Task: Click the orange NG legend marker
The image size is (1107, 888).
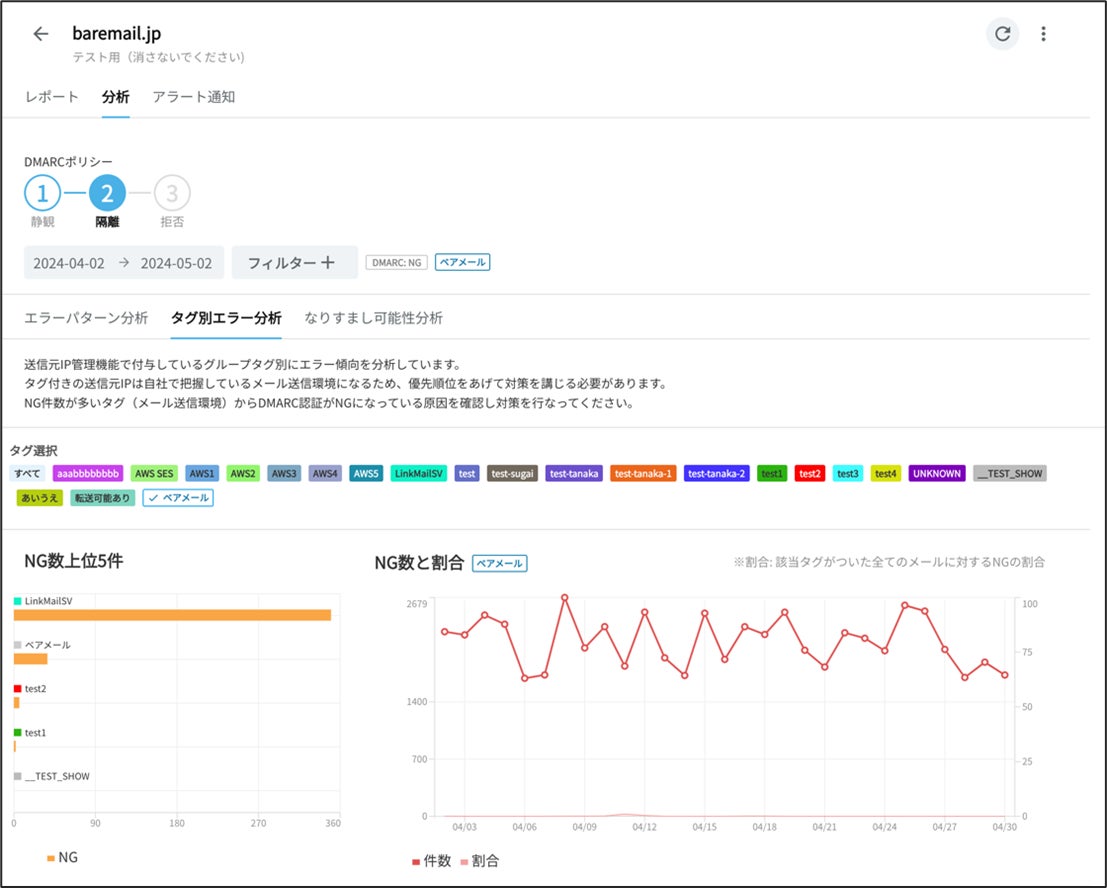Action: click(x=51, y=857)
